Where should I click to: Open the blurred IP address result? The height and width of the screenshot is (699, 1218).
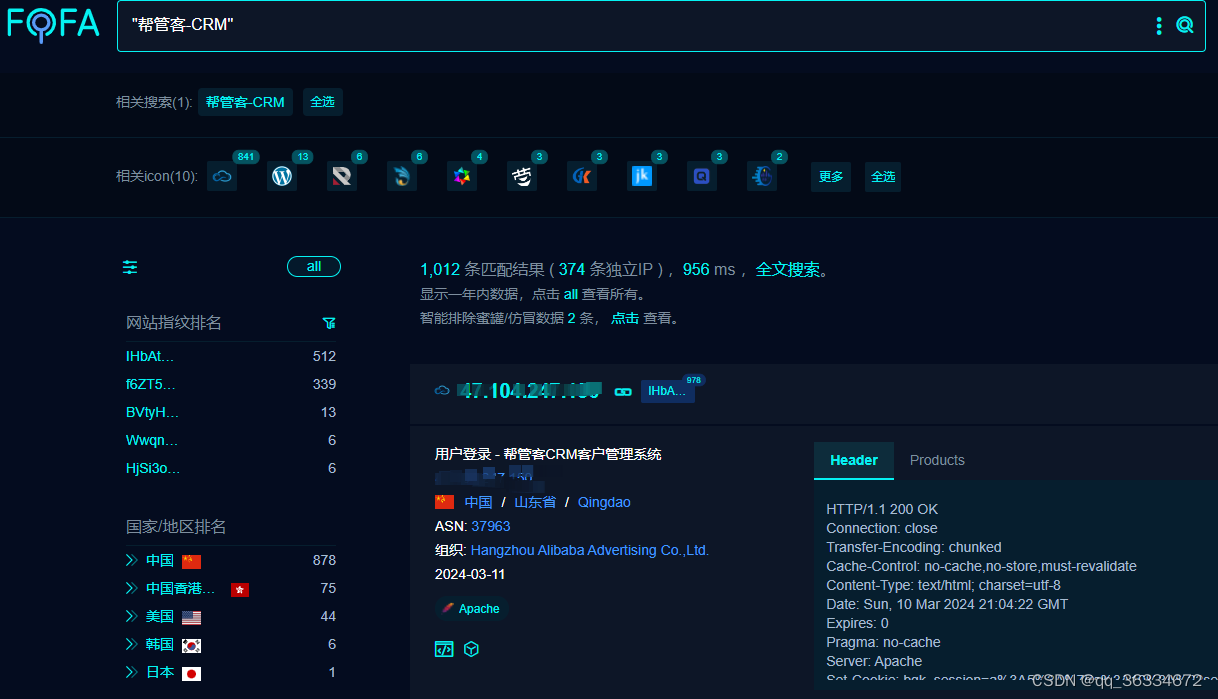click(529, 391)
